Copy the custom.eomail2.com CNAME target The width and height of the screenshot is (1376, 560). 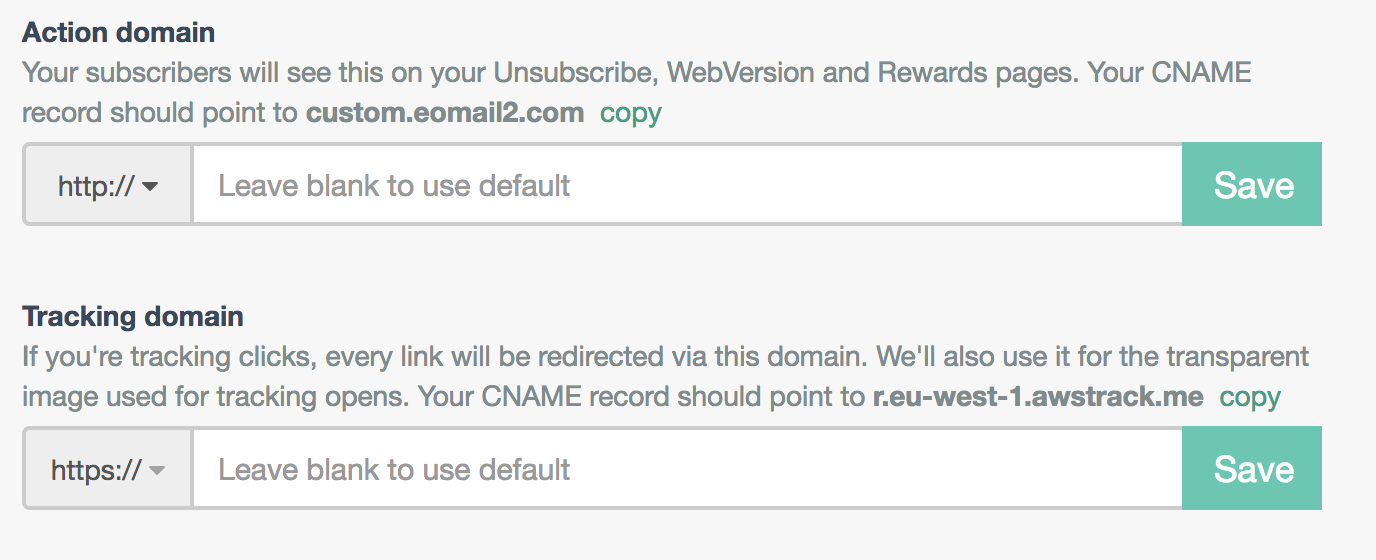click(630, 113)
